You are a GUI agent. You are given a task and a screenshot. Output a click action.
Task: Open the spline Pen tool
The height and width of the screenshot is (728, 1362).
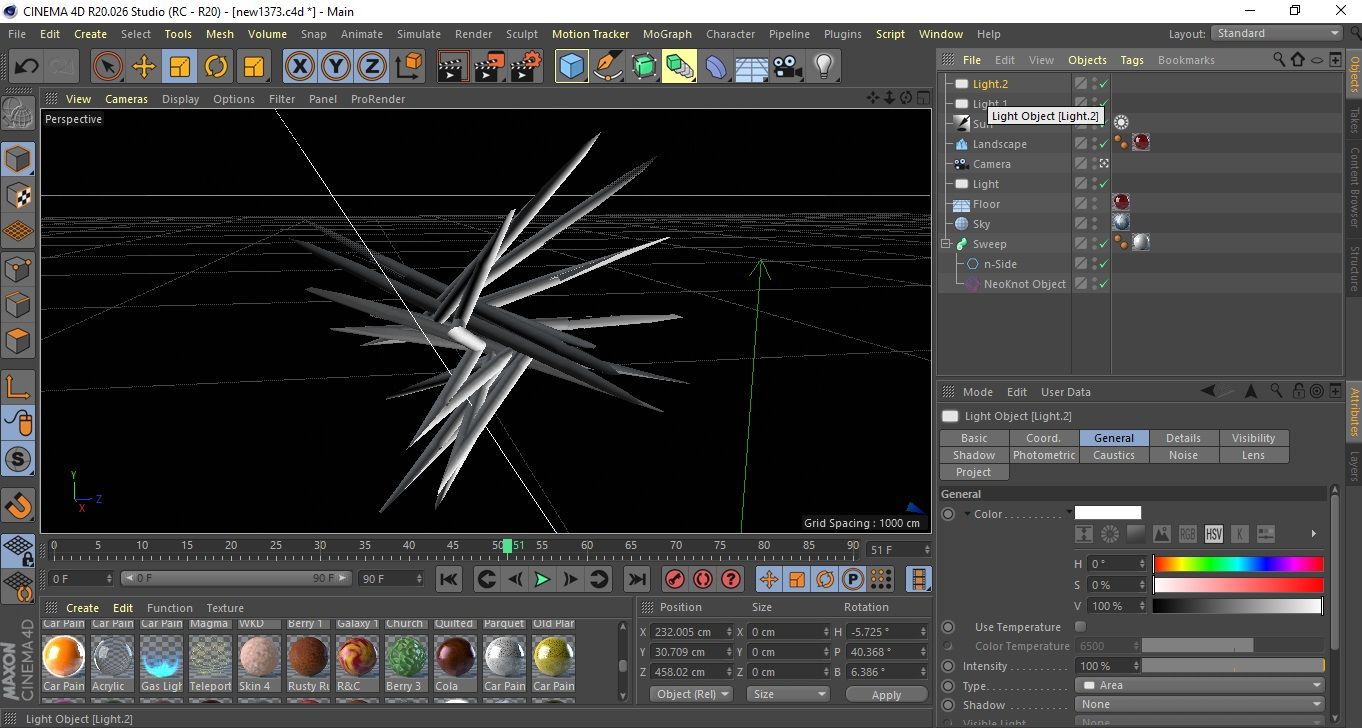(608, 67)
